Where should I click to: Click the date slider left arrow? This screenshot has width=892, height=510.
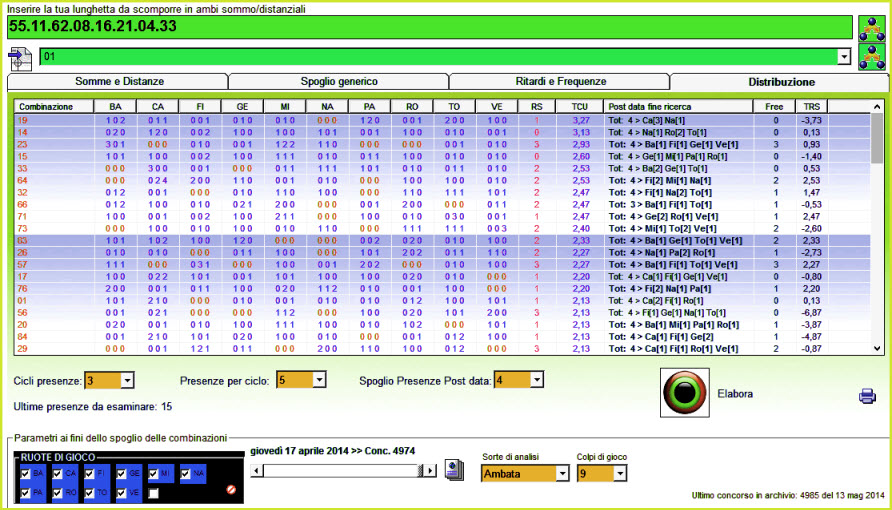point(257,471)
